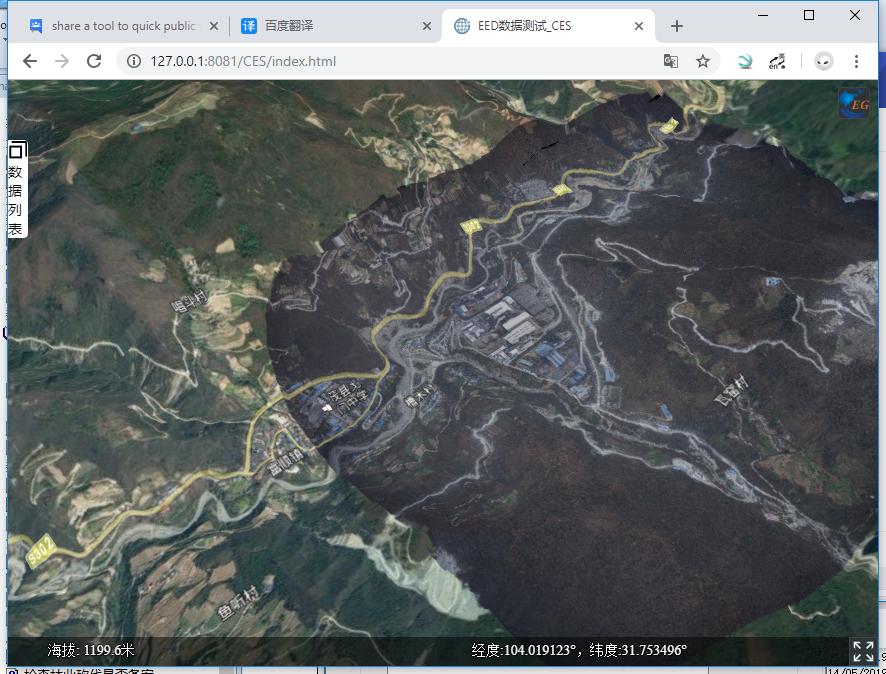Open the user profile avatar
Viewport: 886px width, 674px height.
coord(823,61)
